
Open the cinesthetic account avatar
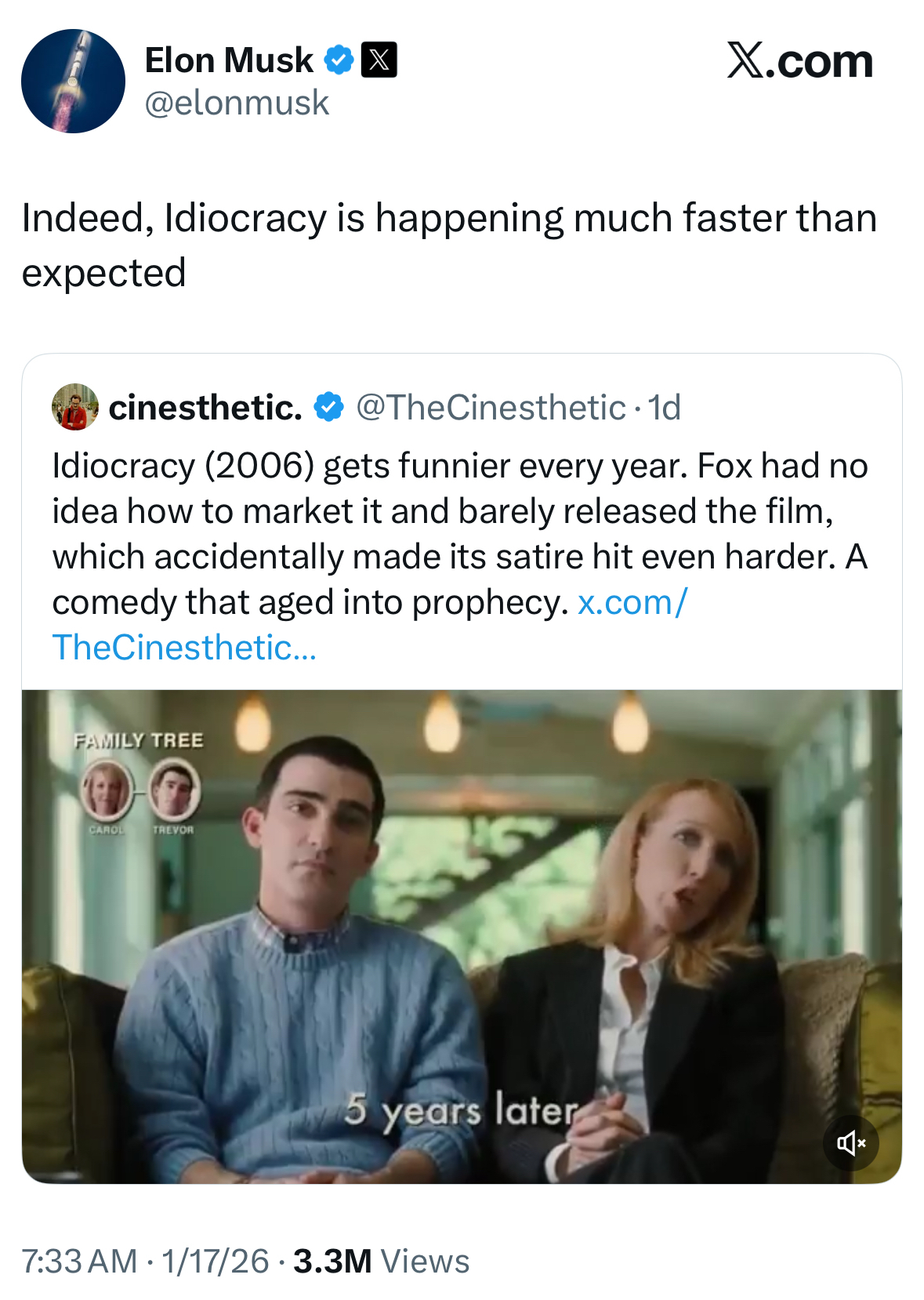coord(75,407)
